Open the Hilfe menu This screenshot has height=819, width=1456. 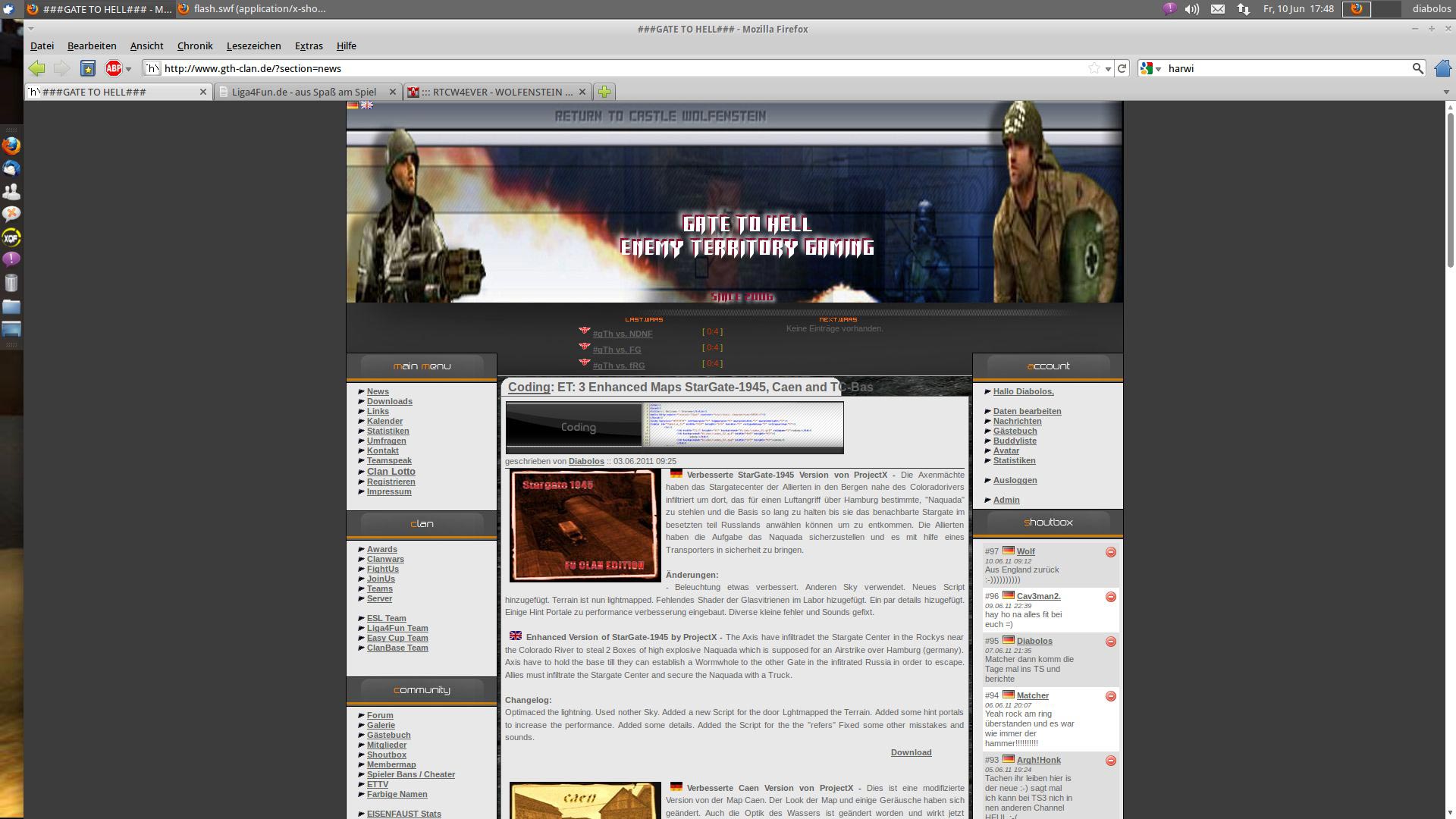[x=347, y=45]
